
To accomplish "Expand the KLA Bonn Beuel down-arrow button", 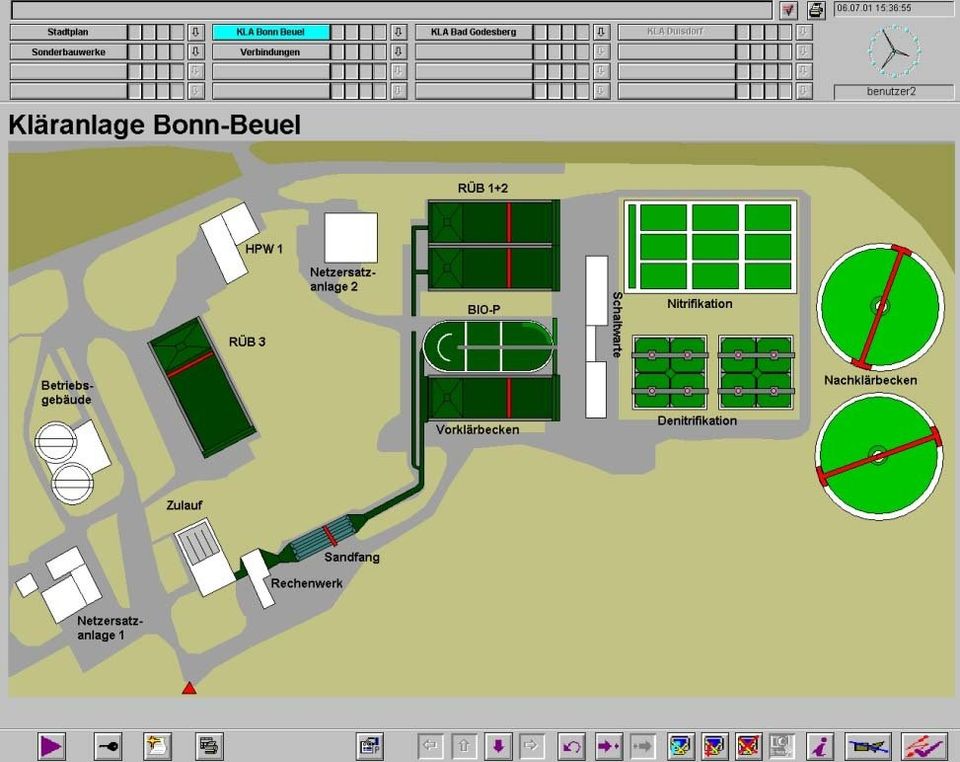I will coord(398,32).
